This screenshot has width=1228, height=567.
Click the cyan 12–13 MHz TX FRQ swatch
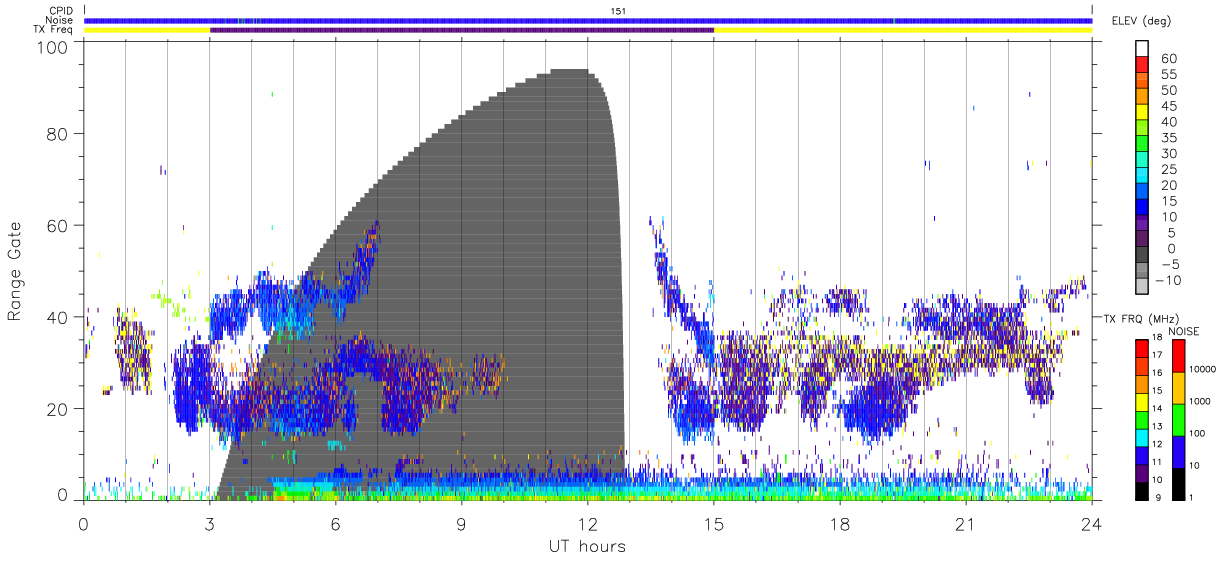(x=1141, y=436)
